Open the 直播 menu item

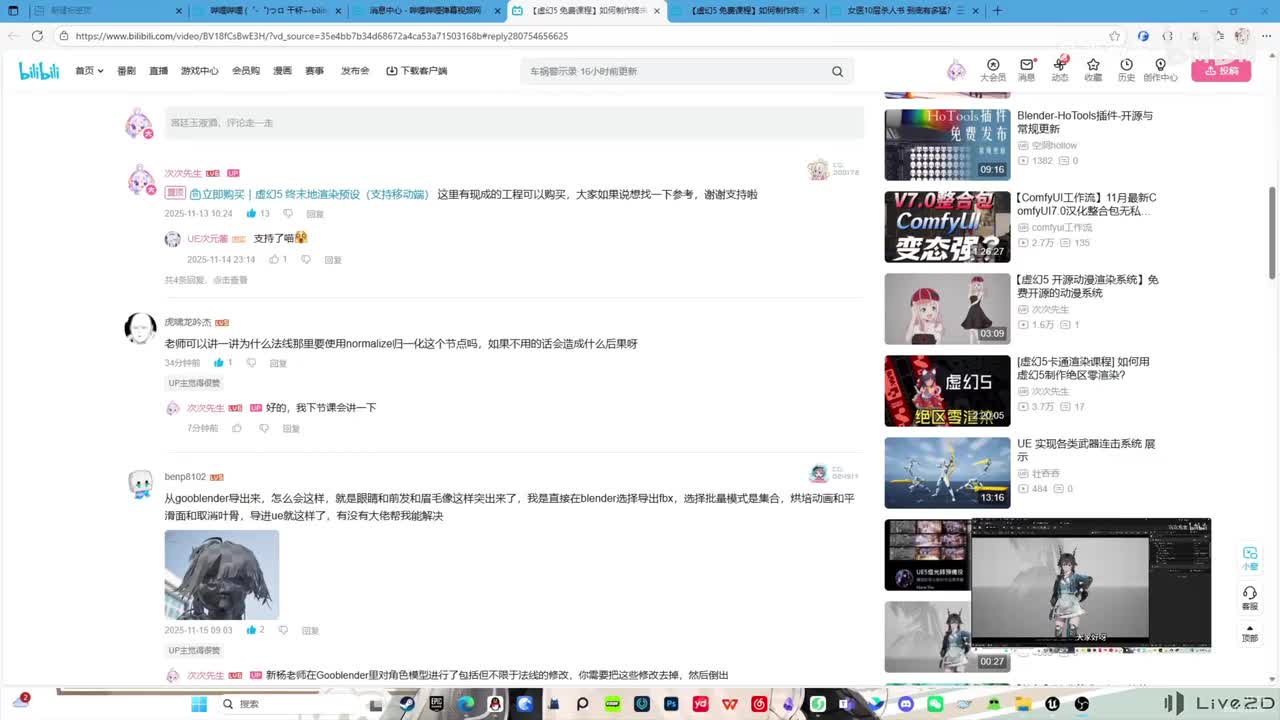[x=158, y=71]
